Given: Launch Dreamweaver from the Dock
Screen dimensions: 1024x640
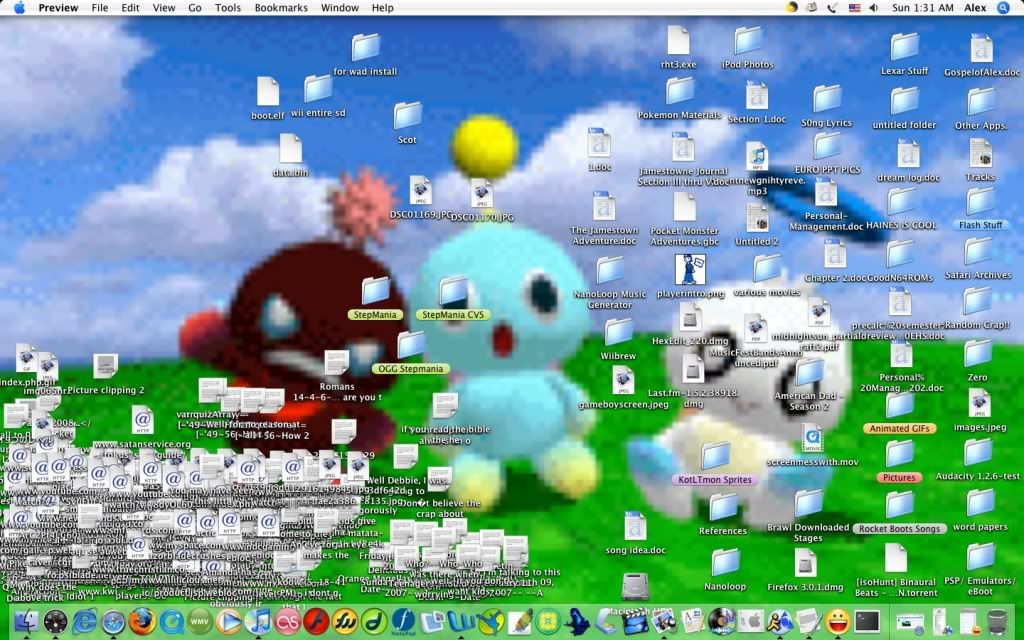Looking at the screenshot, I should [374, 621].
